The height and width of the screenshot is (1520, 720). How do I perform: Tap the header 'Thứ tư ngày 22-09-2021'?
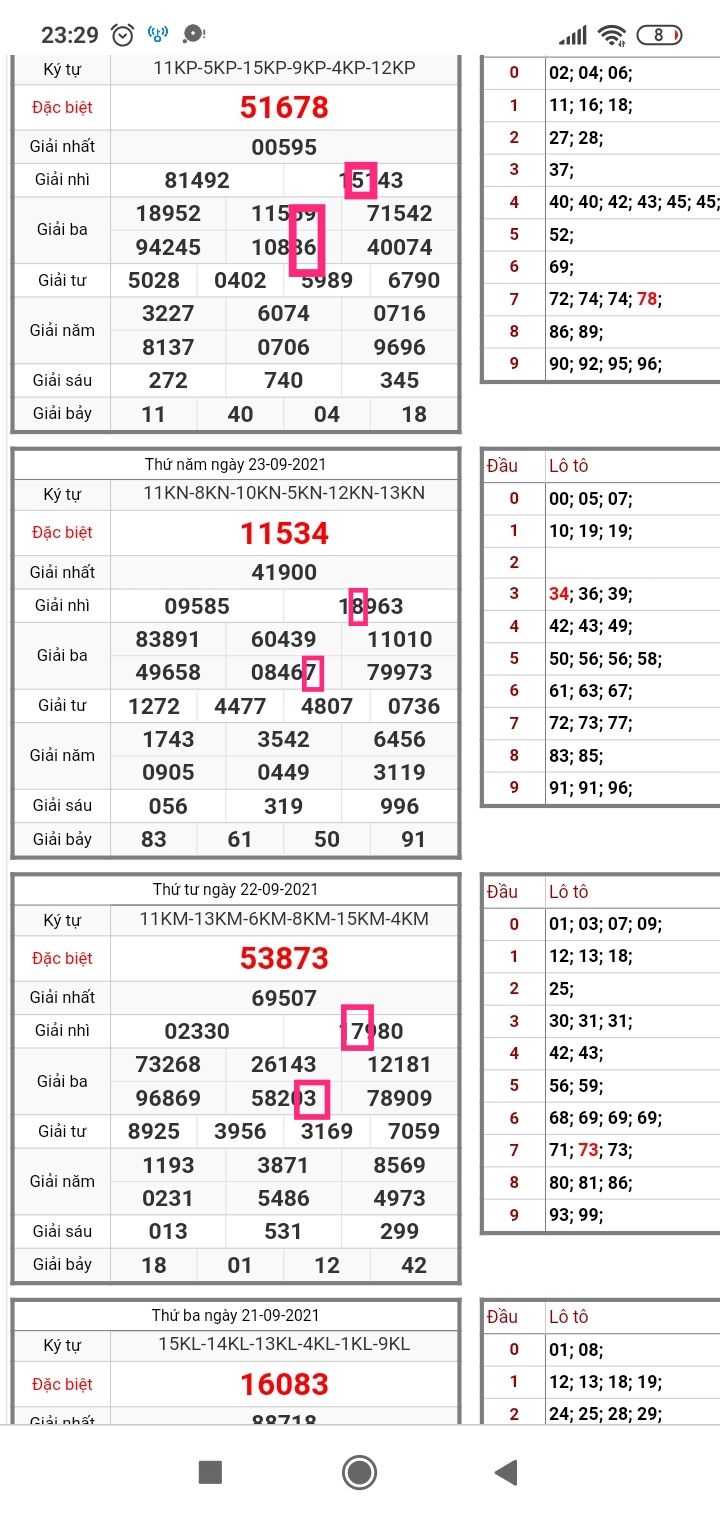click(235, 890)
